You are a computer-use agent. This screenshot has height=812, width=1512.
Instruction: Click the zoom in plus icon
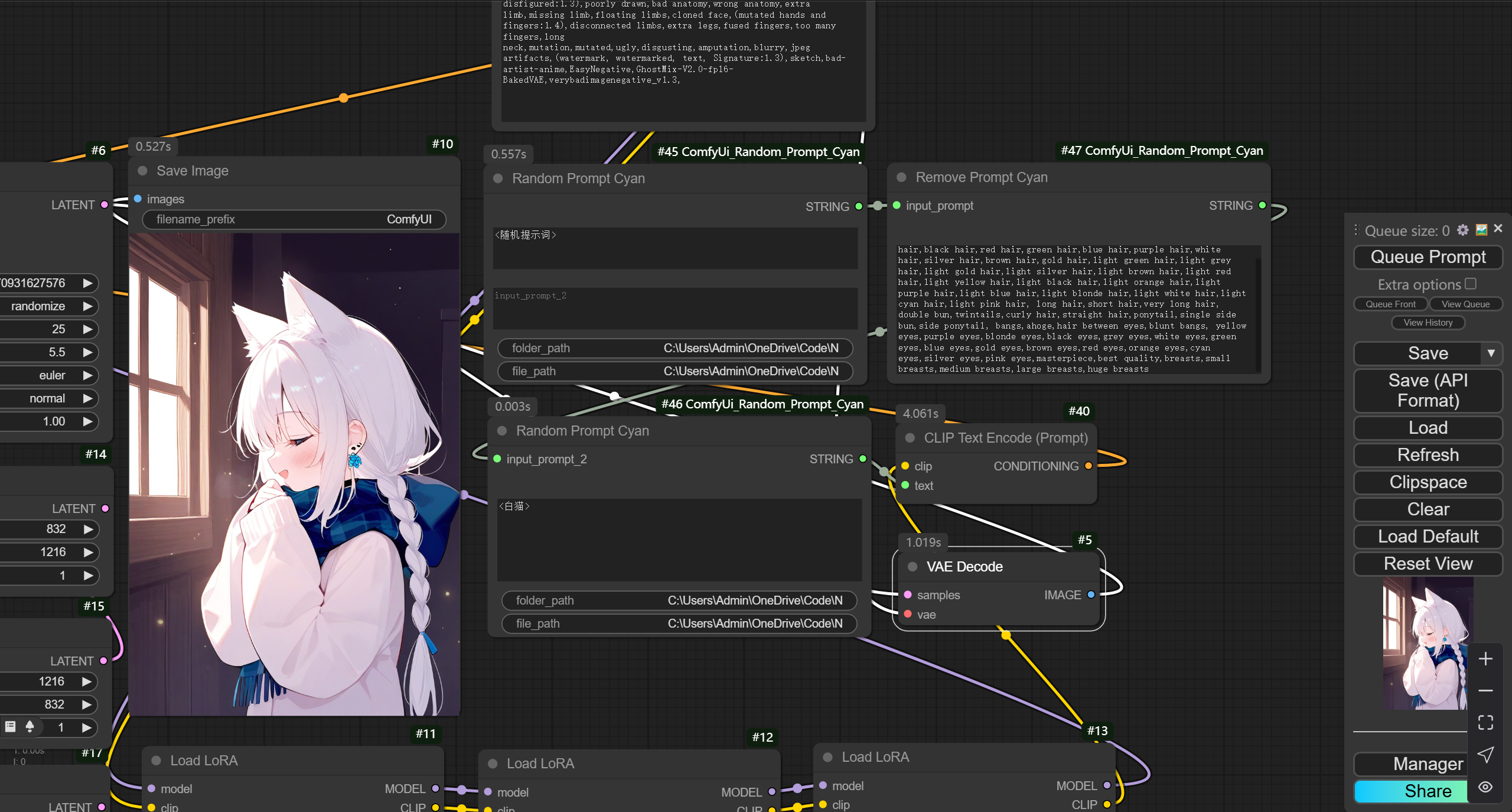click(1485, 659)
